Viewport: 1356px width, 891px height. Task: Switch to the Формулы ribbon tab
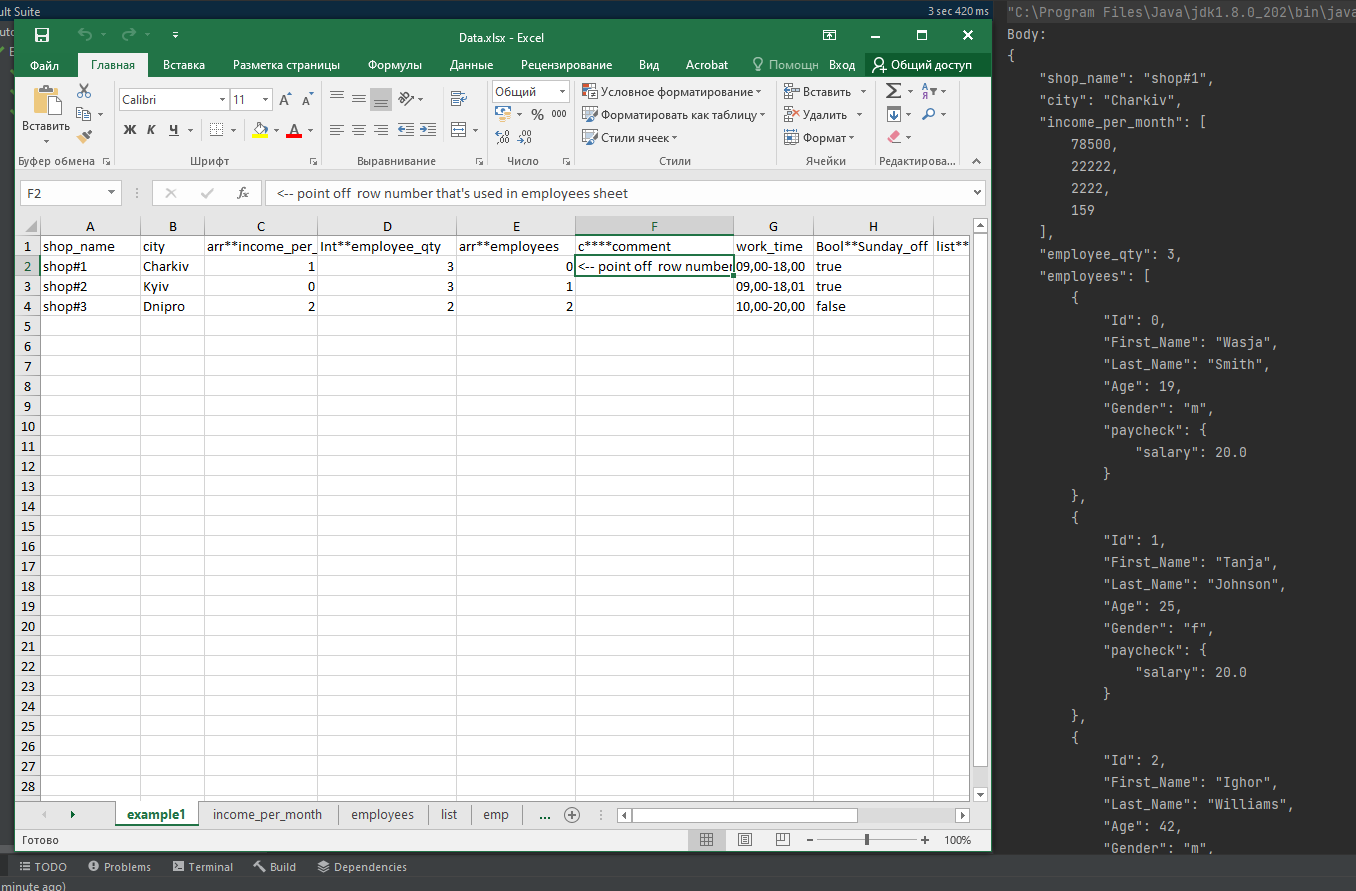pos(395,65)
